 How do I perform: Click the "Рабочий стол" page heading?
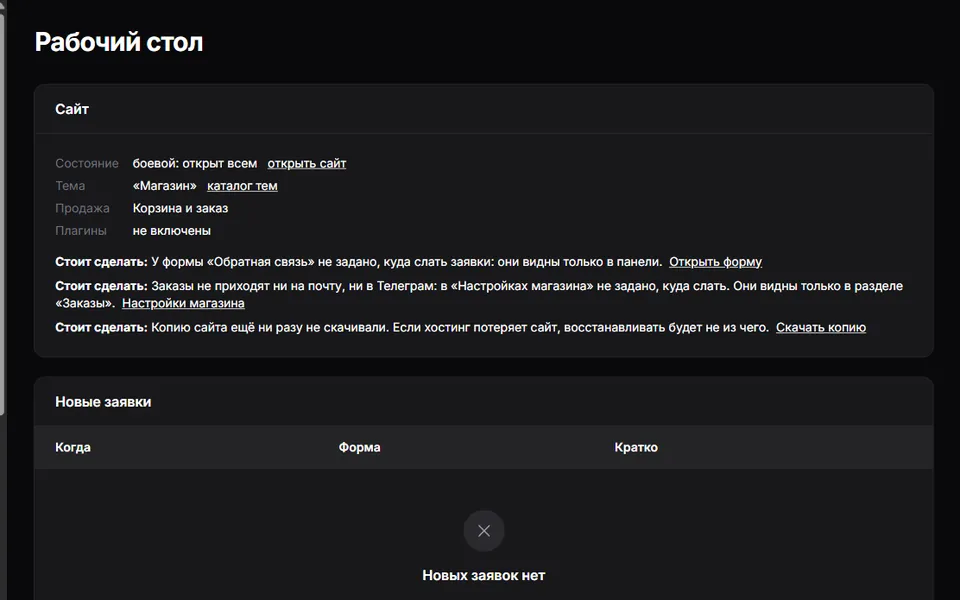(x=119, y=42)
